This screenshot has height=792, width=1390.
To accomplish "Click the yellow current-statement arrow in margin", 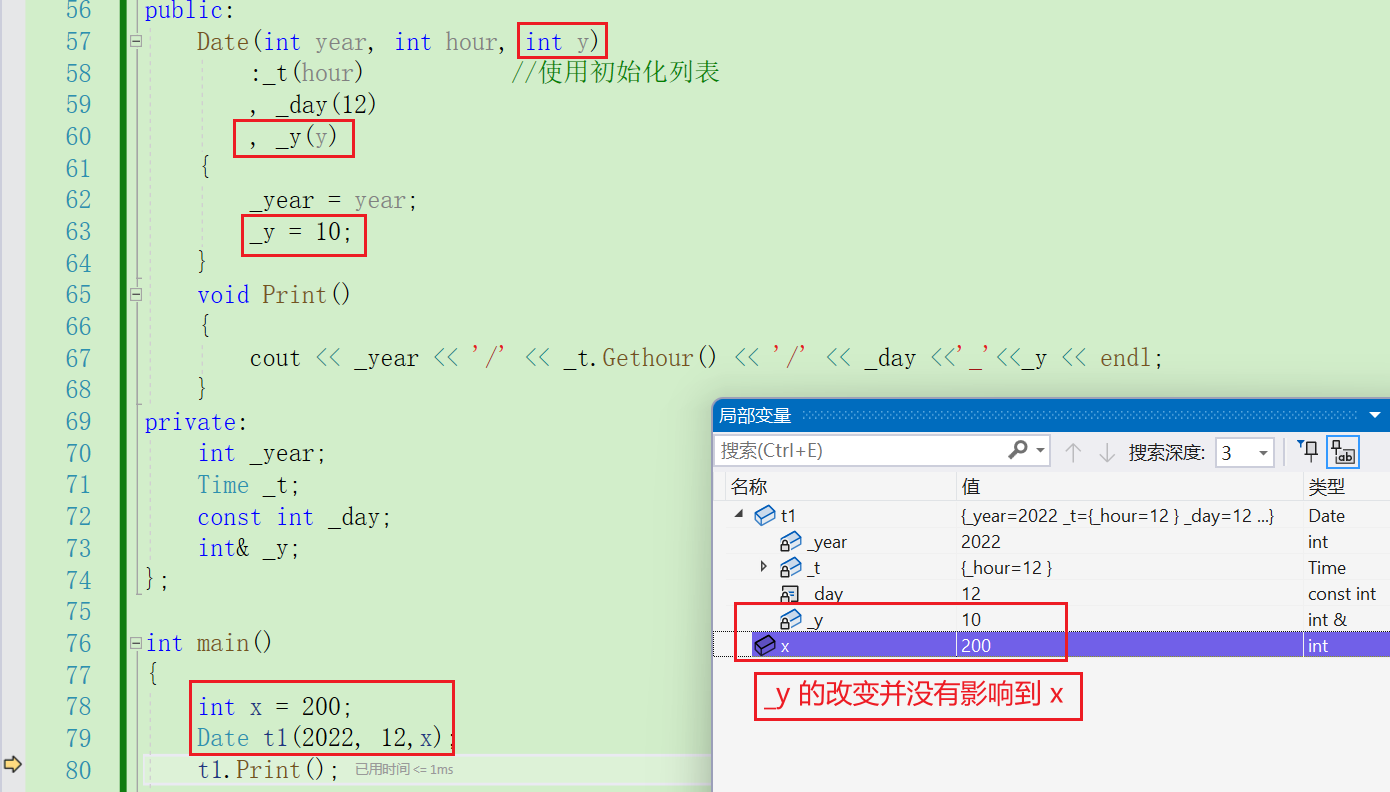I will [12, 765].
